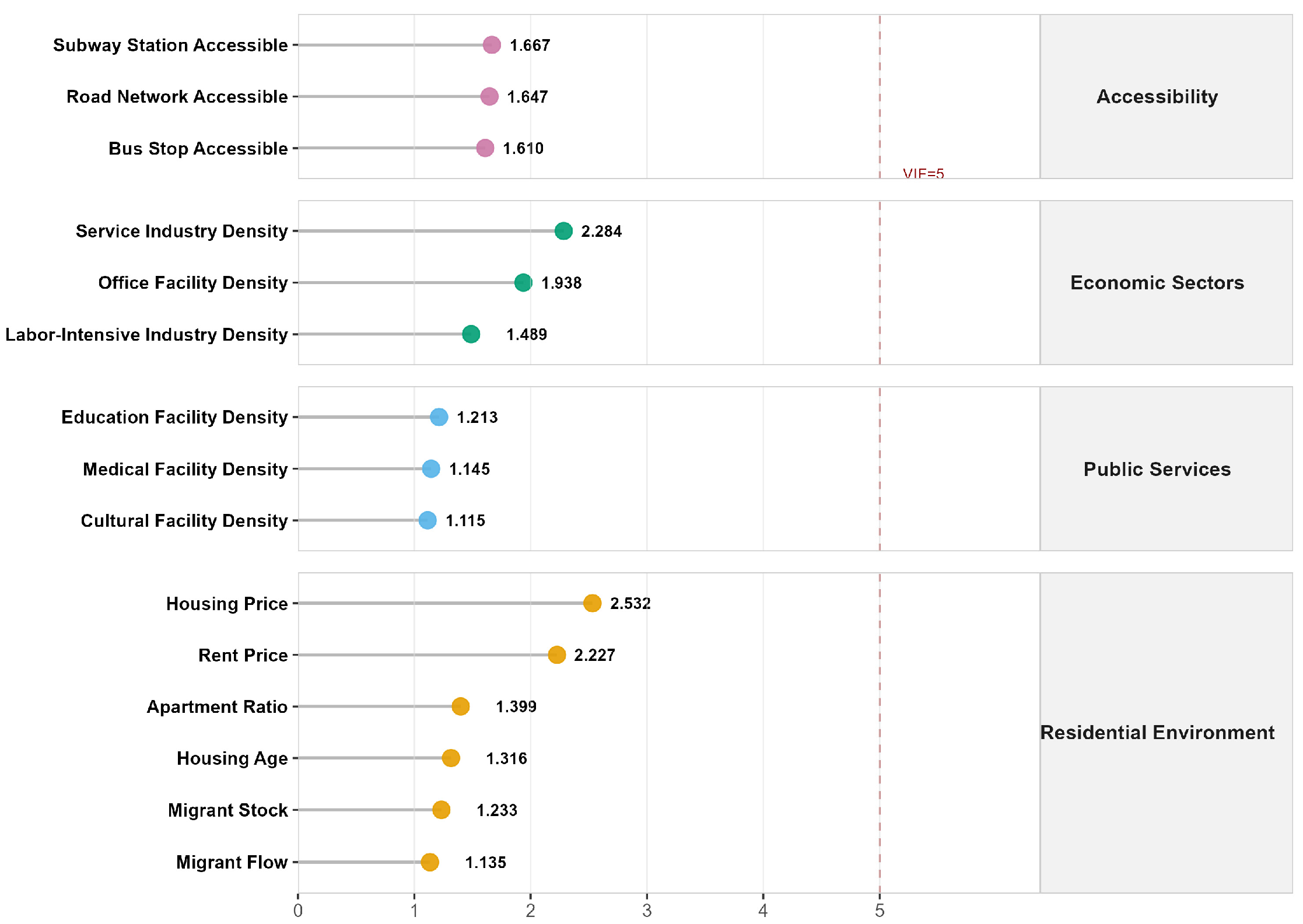Click the Rent Price data point

point(557,654)
